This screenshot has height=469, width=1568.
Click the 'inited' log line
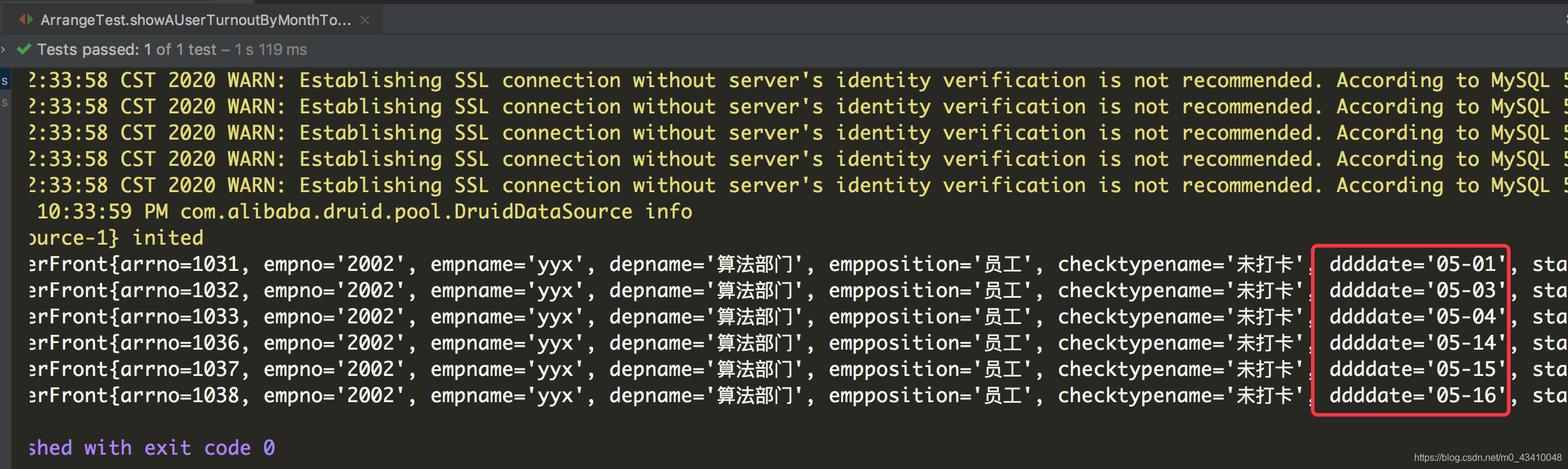click(x=117, y=237)
